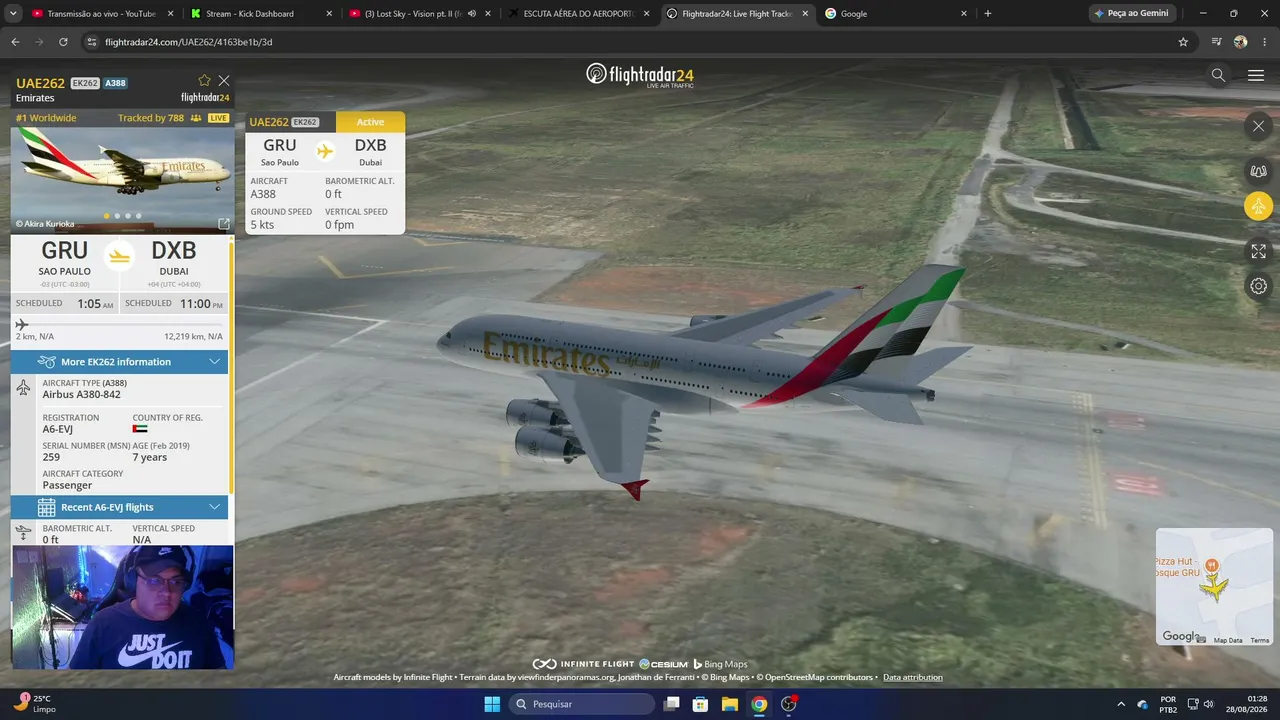The width and height of the screenshot is (1280, 720).
Task: Open the Windows Start menu
Action: pos(492,704)
